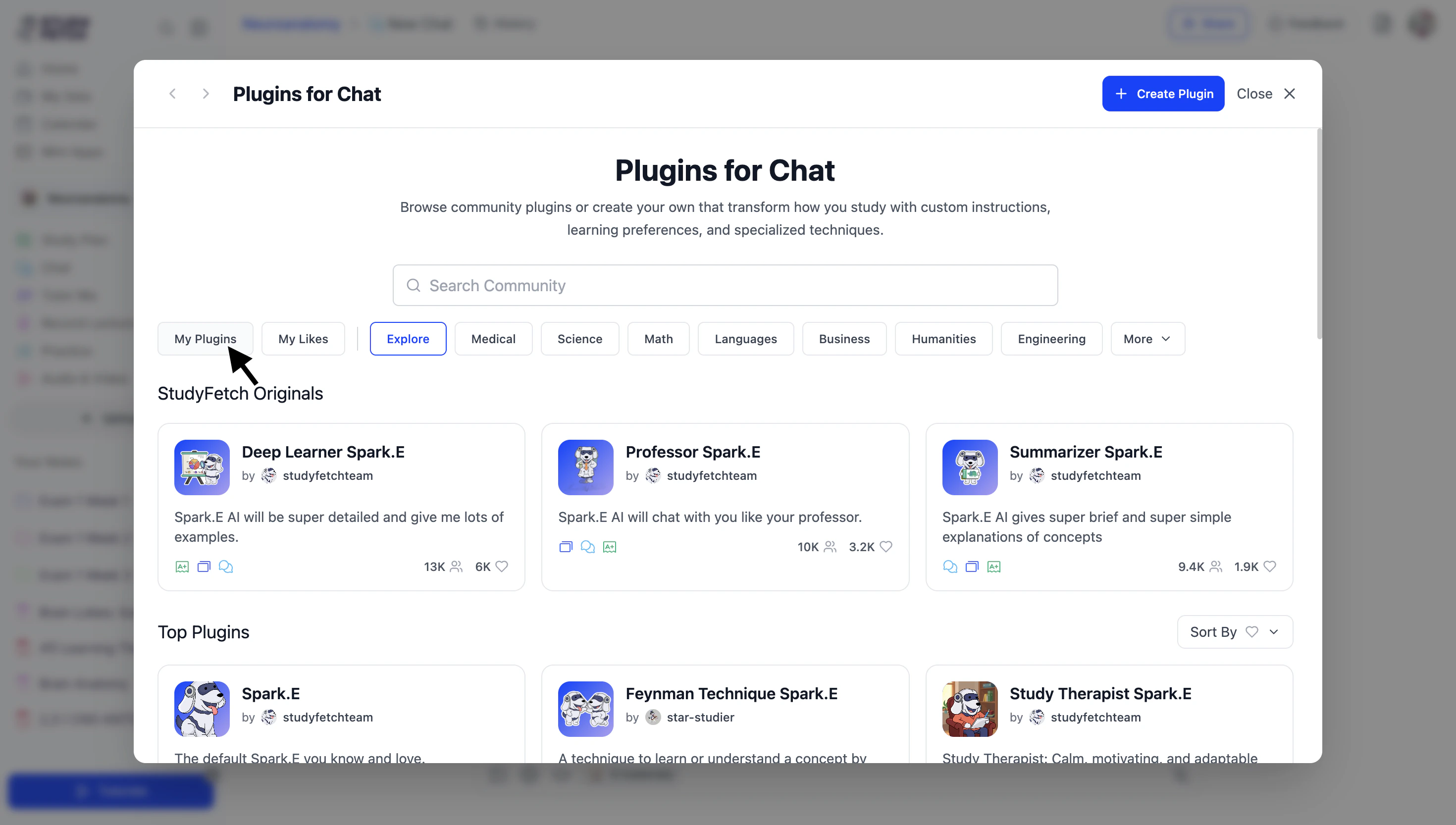This screenshot has height=825, width=1456.
Task: Click the back arrow in the plugins header
Action: click(x=173, y=94)
